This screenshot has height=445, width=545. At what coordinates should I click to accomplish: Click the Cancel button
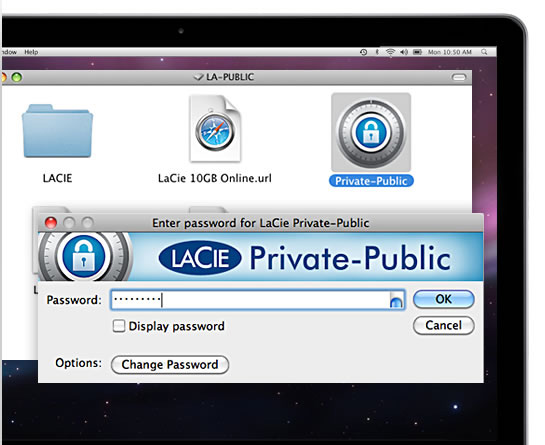(x=444, y=325)
